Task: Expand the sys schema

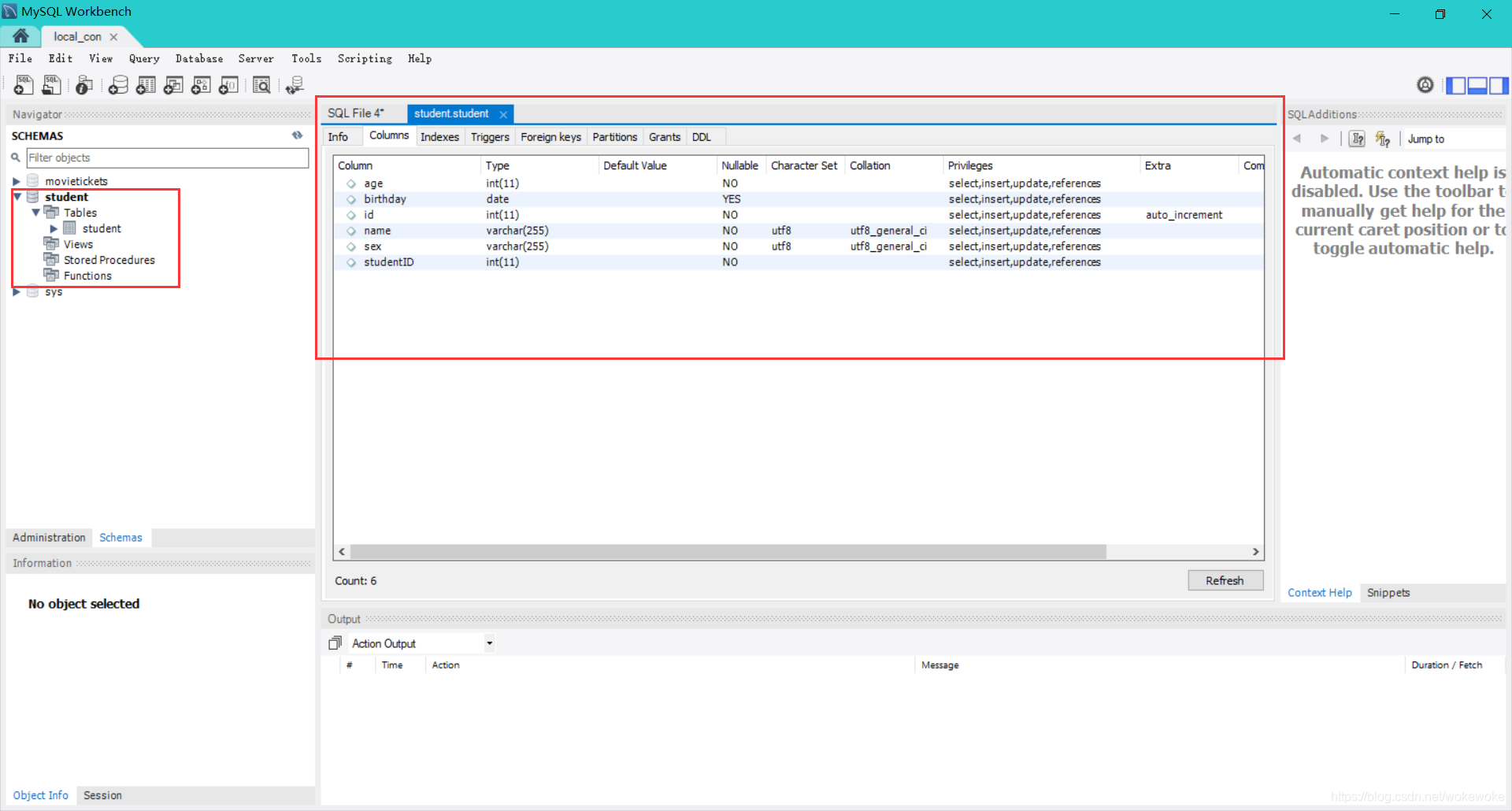Action: pos(17,291)
